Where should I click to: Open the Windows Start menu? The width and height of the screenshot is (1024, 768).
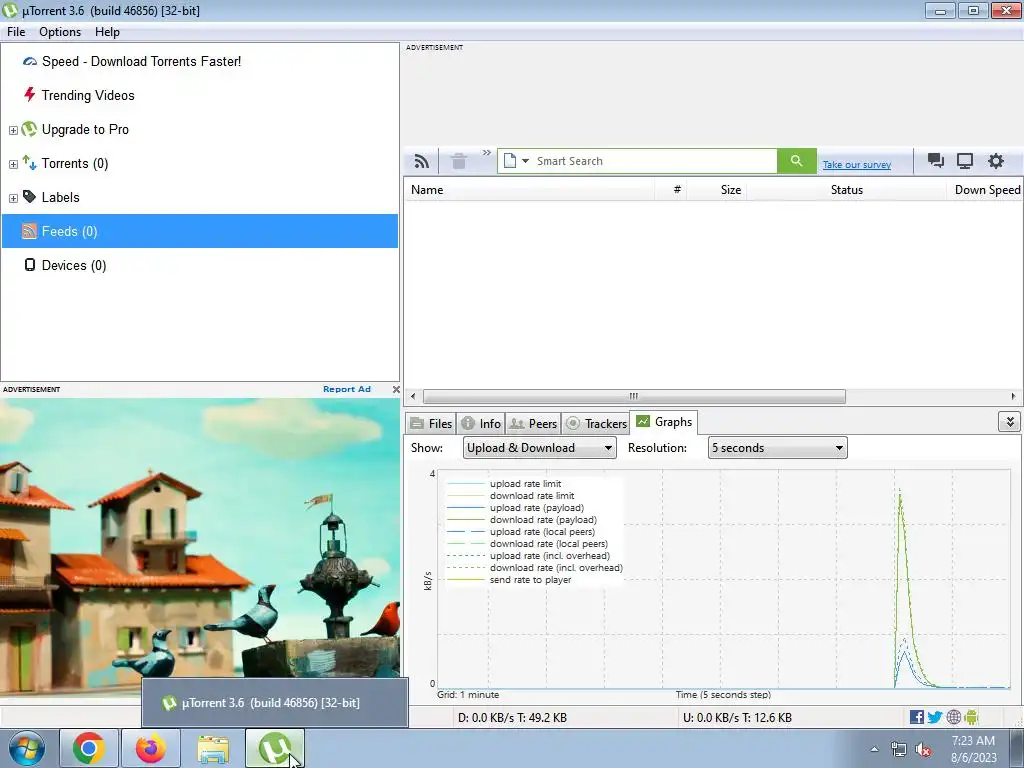coord(27,748)
